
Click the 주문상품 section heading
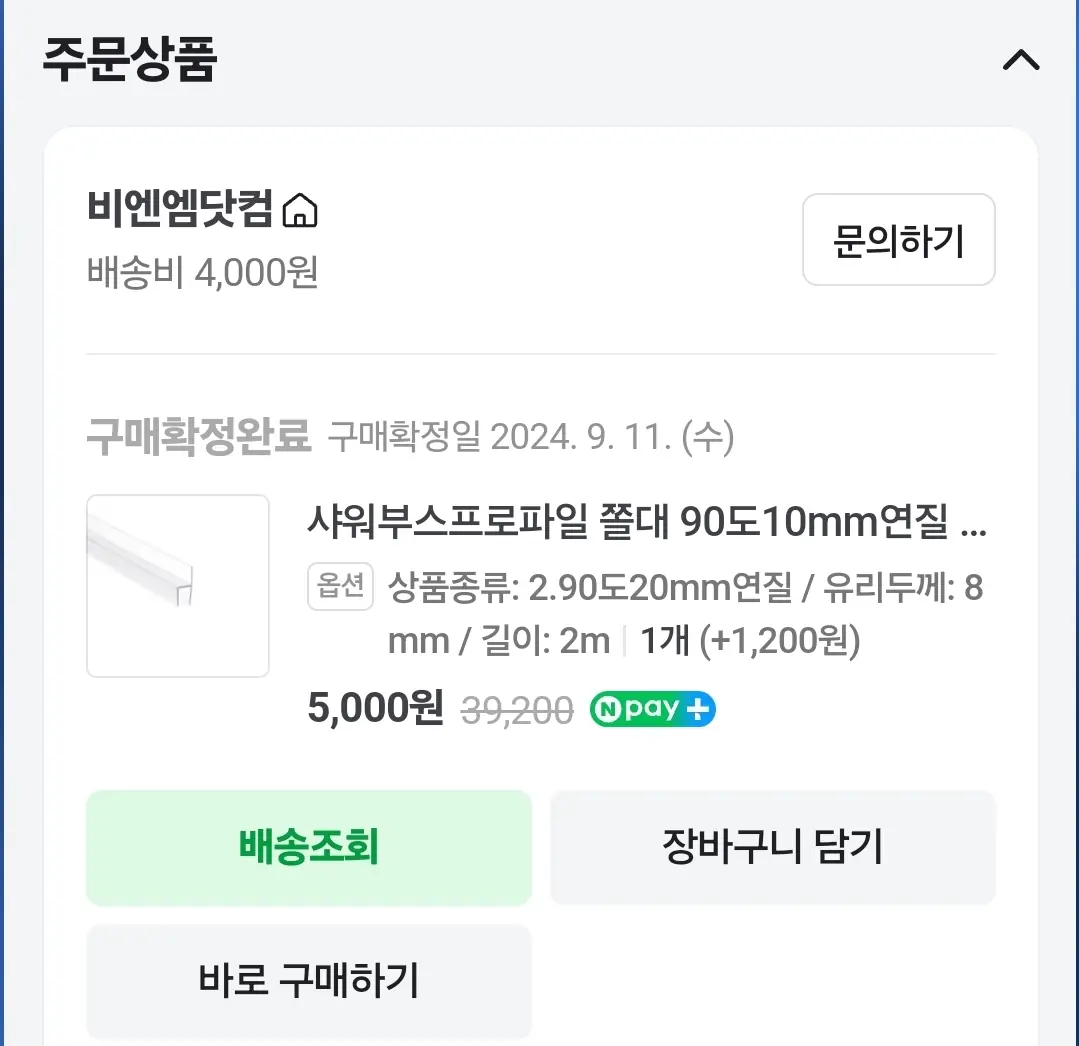[130, 60]
